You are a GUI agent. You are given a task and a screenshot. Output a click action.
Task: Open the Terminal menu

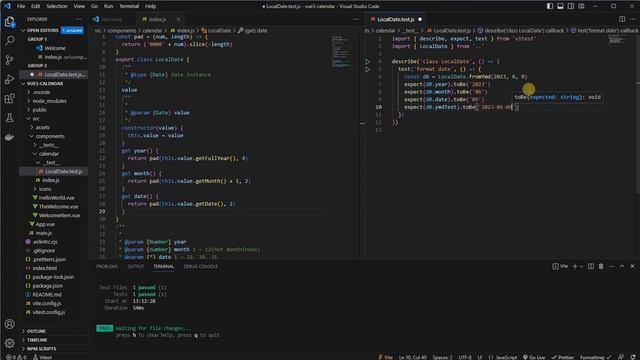129,6
